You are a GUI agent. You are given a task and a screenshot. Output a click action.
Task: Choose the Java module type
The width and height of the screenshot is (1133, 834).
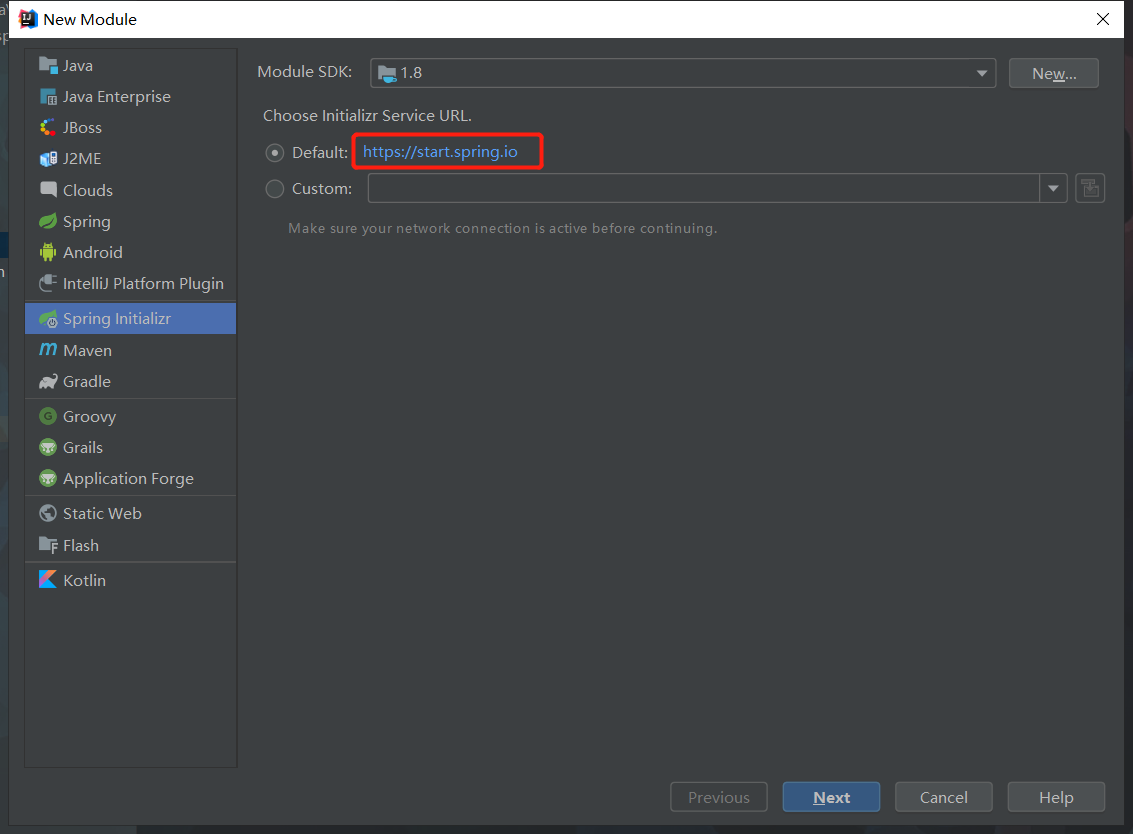click(x=130, y=65)
